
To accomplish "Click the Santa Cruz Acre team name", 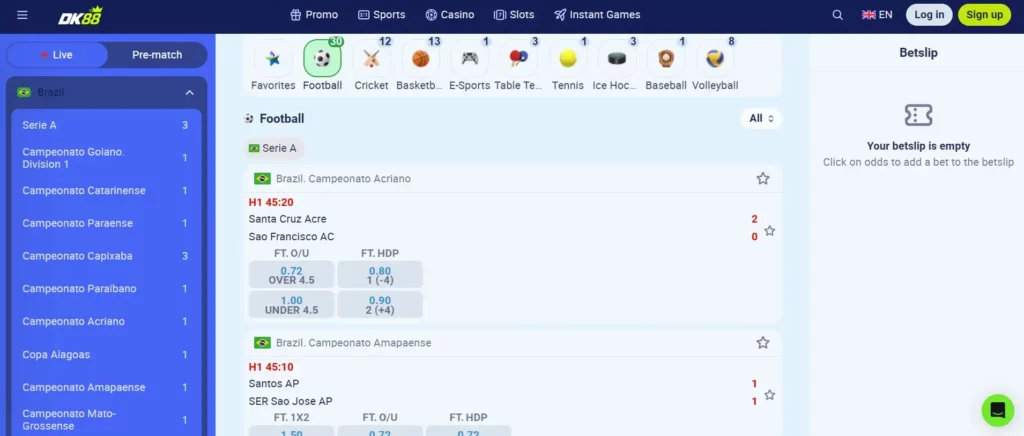I will click(x=287, y=219).
